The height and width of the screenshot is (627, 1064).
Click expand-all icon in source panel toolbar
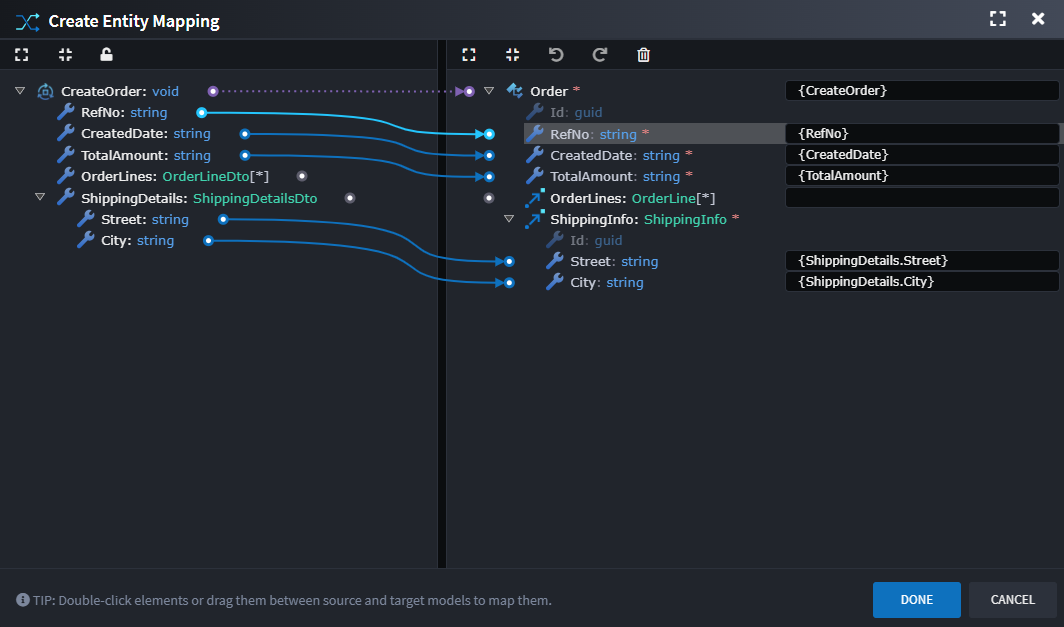click(x=21, y=55)
